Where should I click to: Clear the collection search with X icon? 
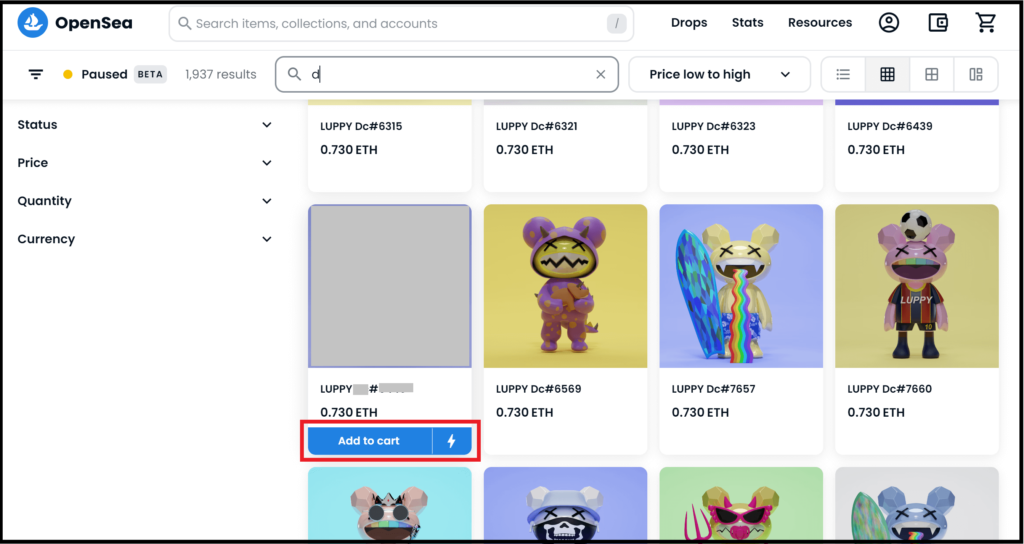(x=601, y=74)
